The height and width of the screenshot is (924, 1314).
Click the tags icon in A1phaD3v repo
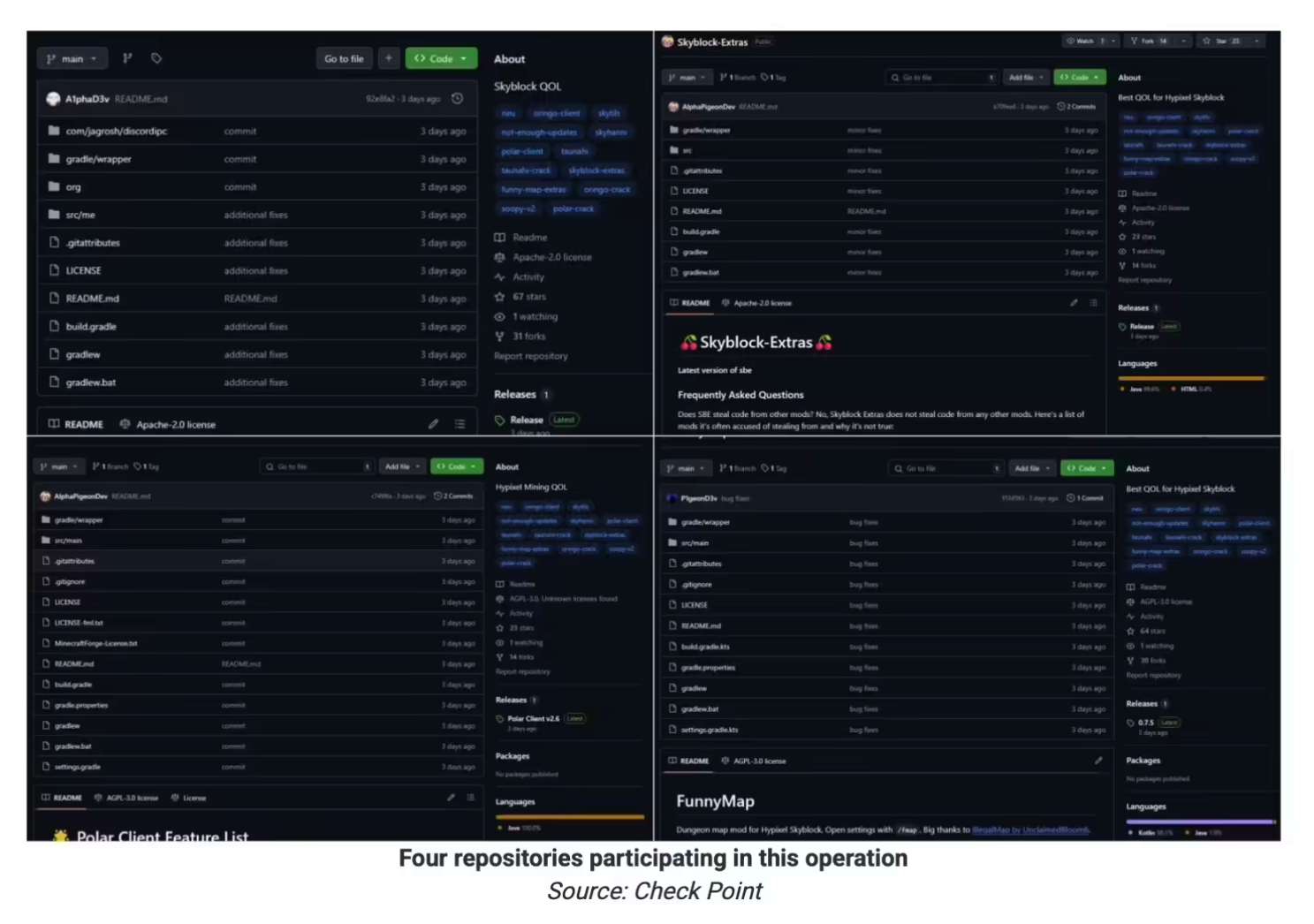[x=156, y=58]
